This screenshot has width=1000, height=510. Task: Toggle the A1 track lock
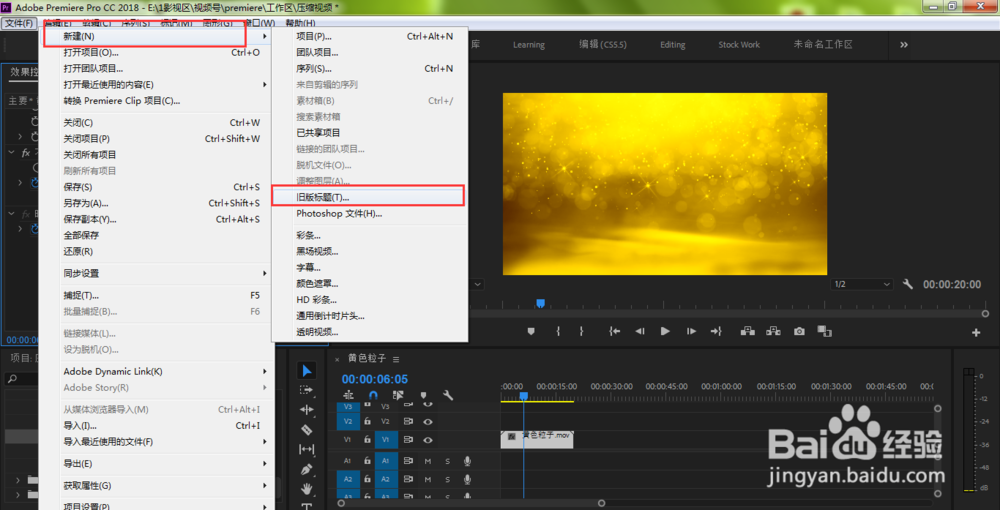tap(367, 461)
